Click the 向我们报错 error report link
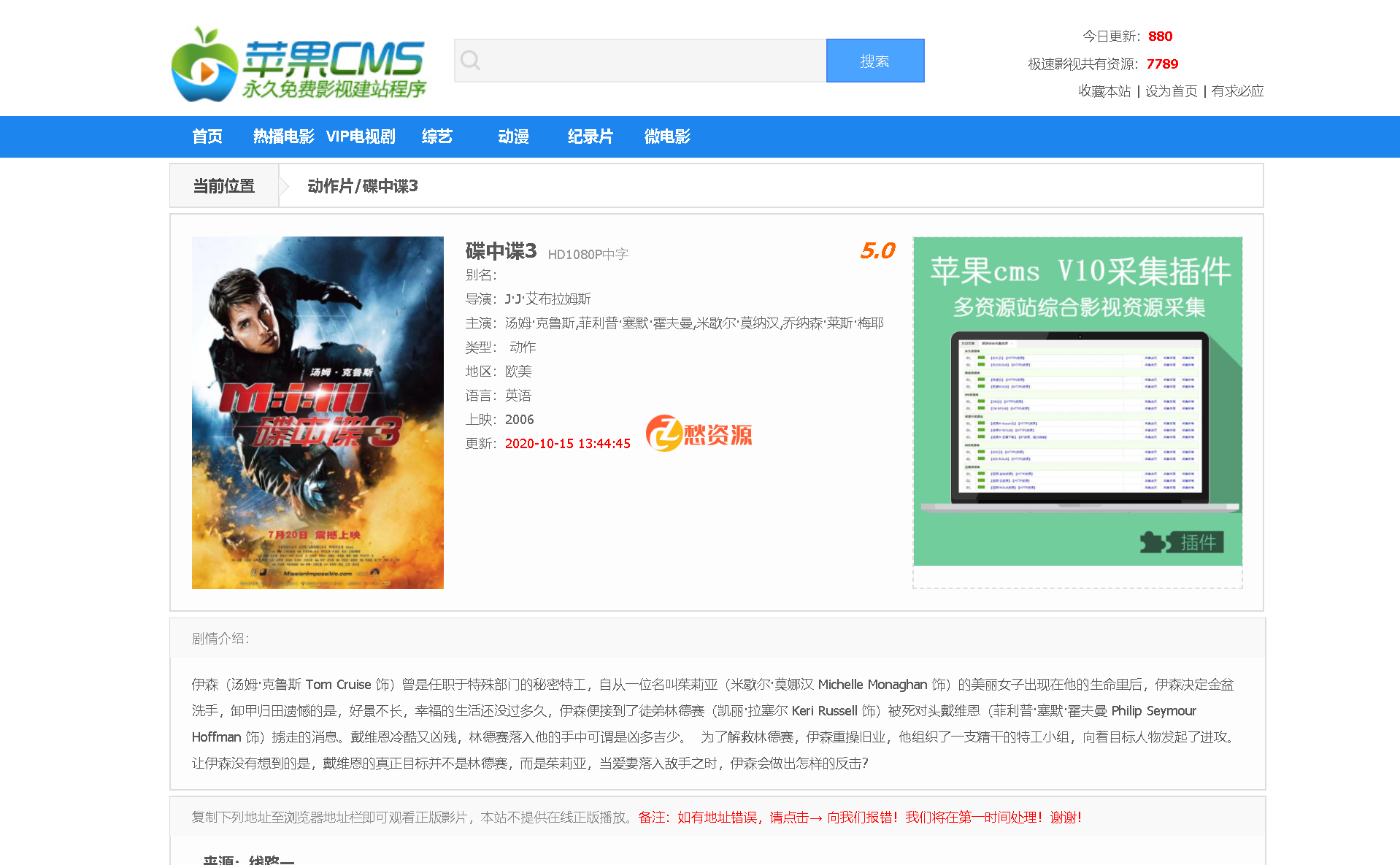Image resolution: width=1400 pixels, height=865 pixels. pos(861,818)
